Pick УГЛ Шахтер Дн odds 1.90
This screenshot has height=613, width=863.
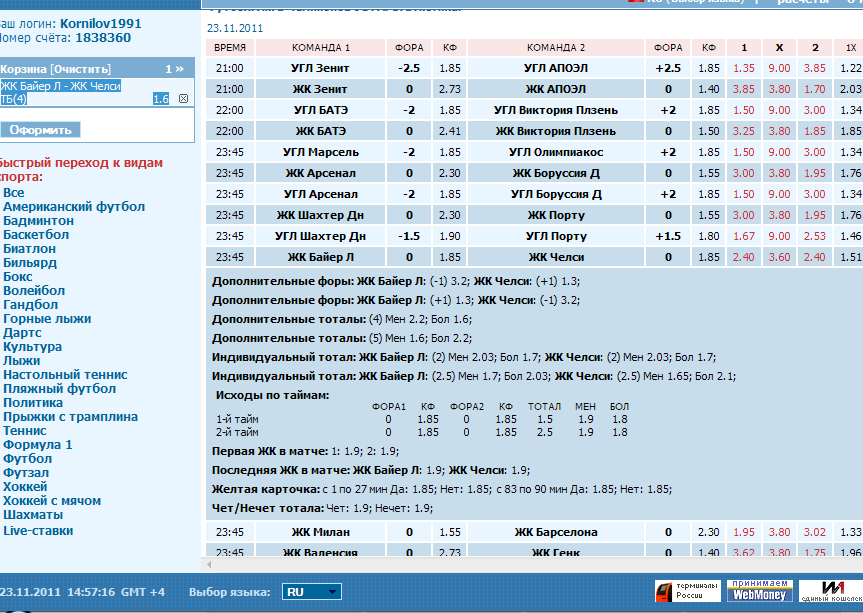coord(450,236)
